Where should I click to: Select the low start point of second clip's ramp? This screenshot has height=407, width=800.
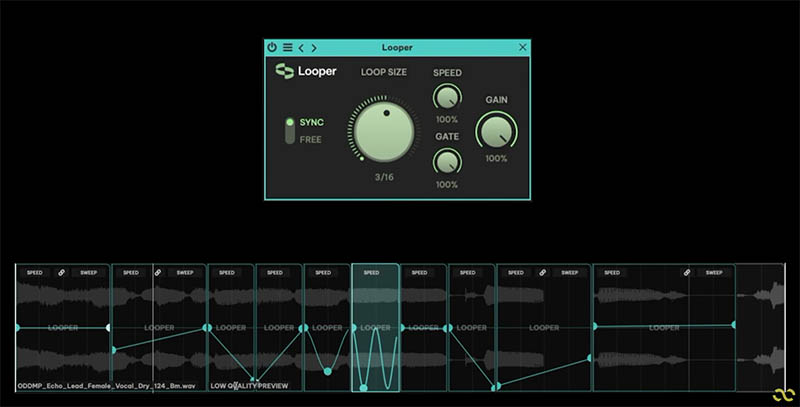[114, 350]
